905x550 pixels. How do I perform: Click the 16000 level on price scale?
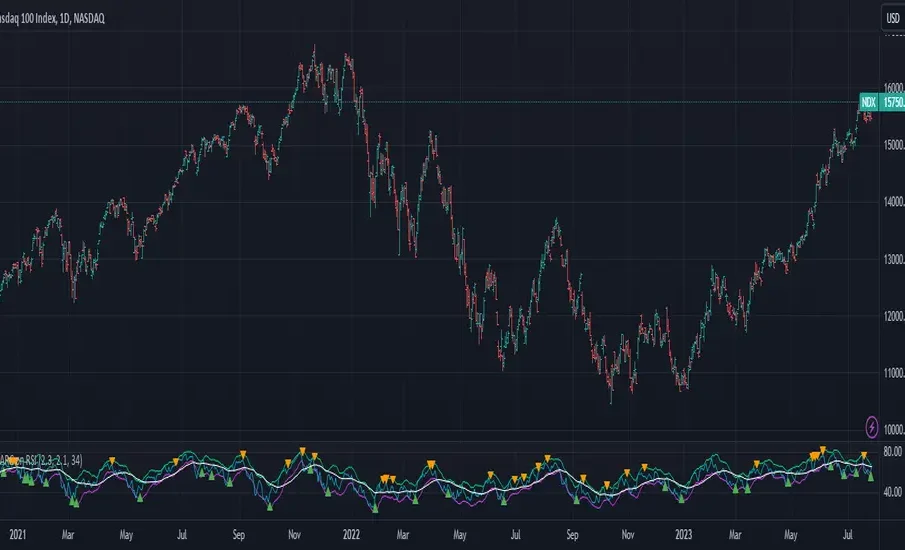pyautogui.click(x=892, y=87)
